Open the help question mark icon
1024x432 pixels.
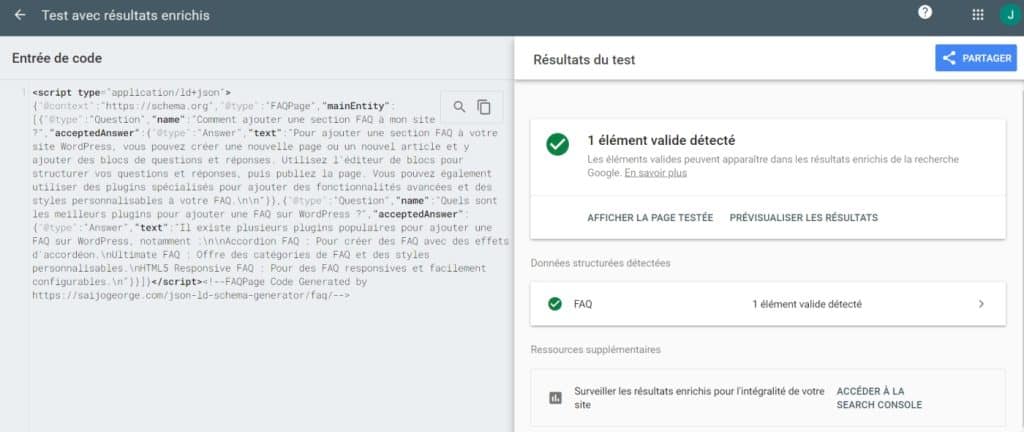pyautogui.click(x=925, y=12)
